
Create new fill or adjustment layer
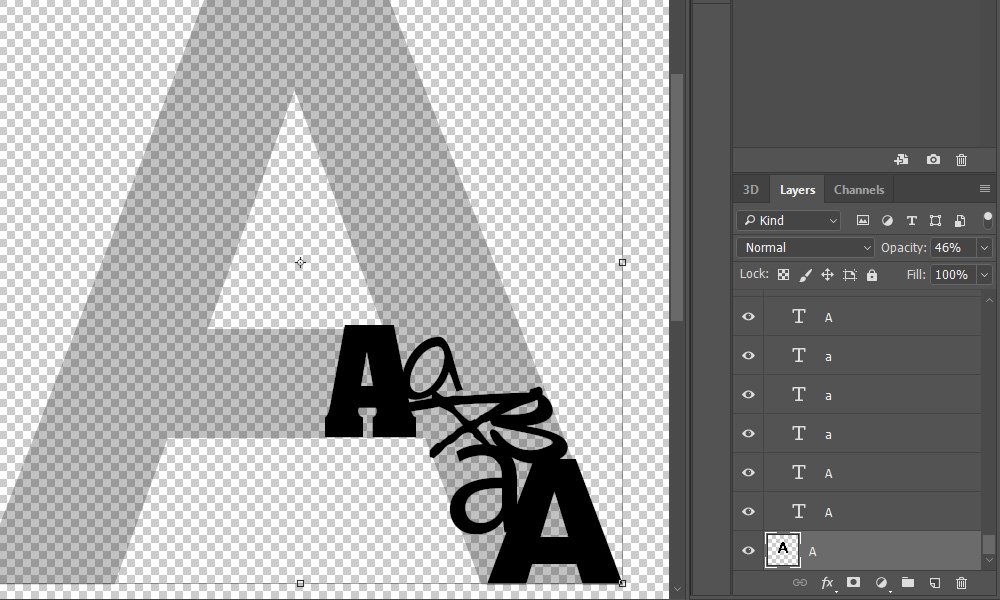click(x=881, y=583)
